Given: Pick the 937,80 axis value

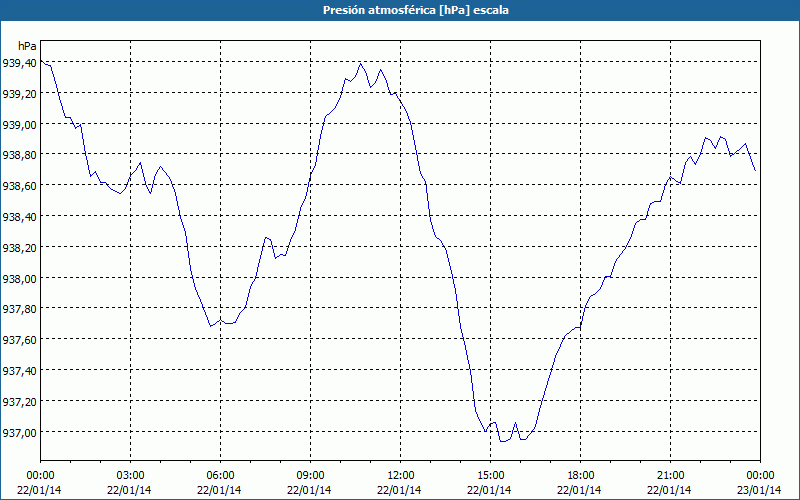Looking at the screenshot, I should [x=19, y=309].
